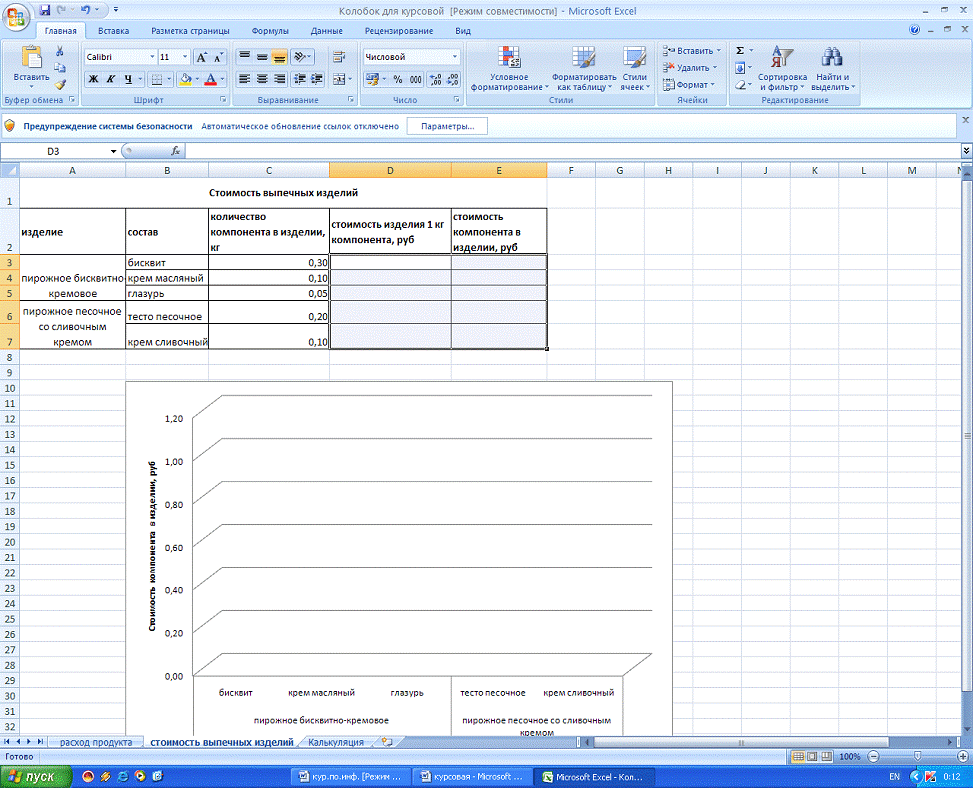
Task: Expand the number format (Числовой) dropdown
Action: pyautogui.click(x=455, y=57)
